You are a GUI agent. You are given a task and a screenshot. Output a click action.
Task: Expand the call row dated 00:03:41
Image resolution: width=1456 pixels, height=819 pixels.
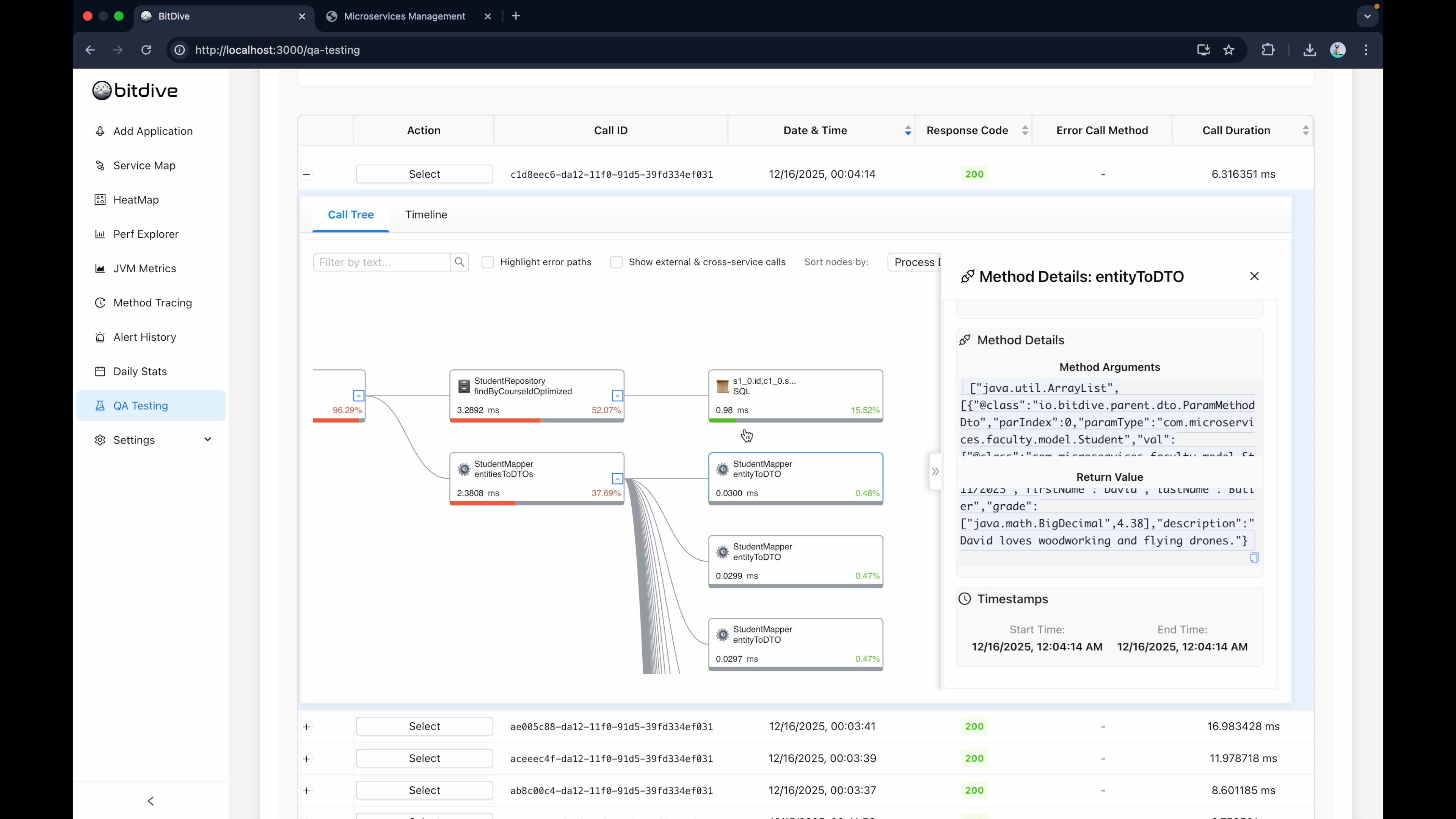(306, 728)
